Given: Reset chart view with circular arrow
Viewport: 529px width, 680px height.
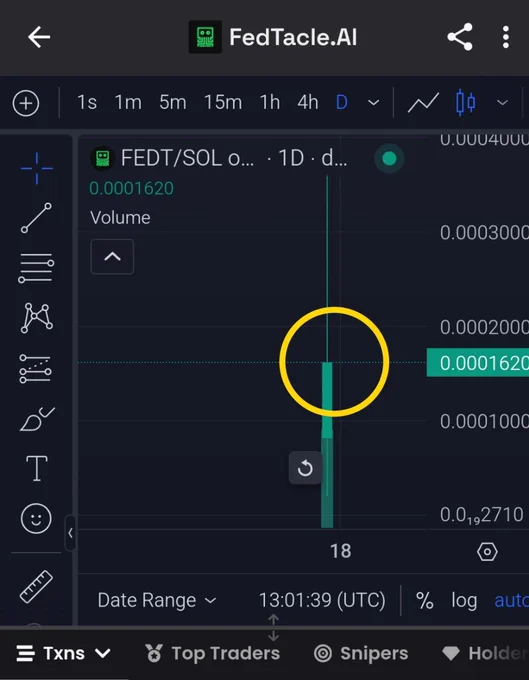Looking at the screenshot, I should [x=305, y=468].
